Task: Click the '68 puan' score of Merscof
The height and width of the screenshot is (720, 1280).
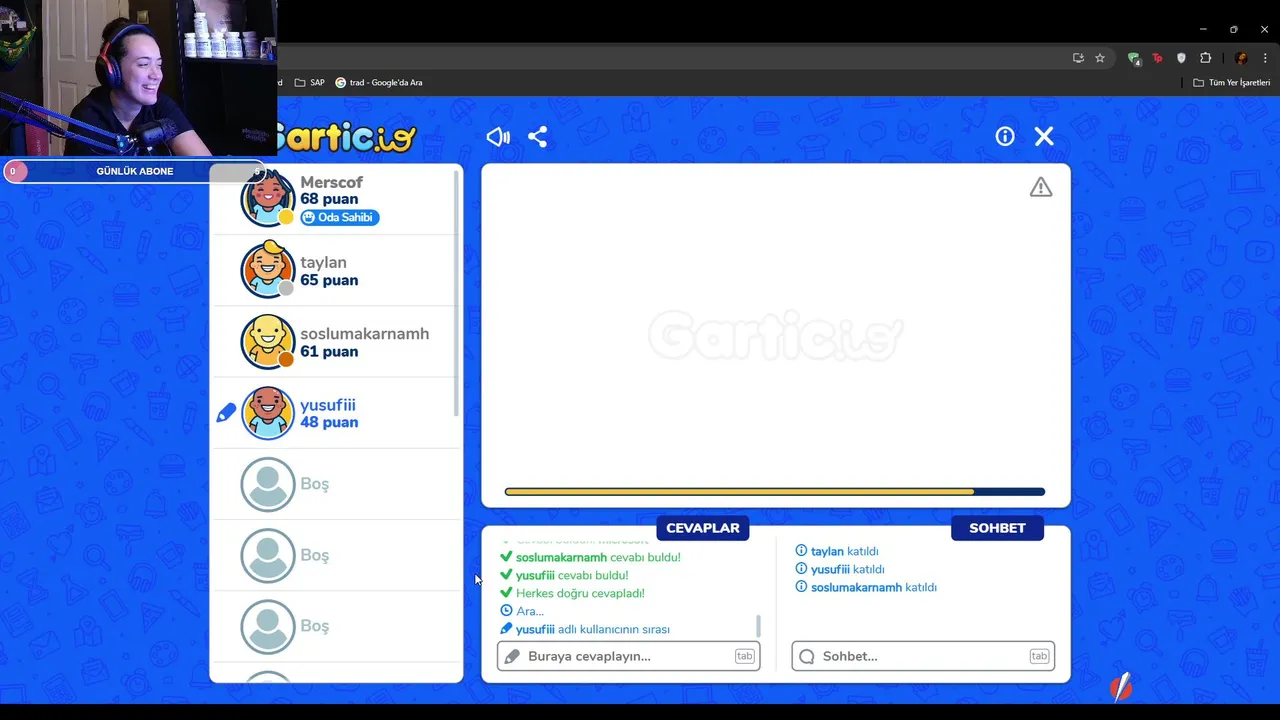Action: (x=329, y=199)
